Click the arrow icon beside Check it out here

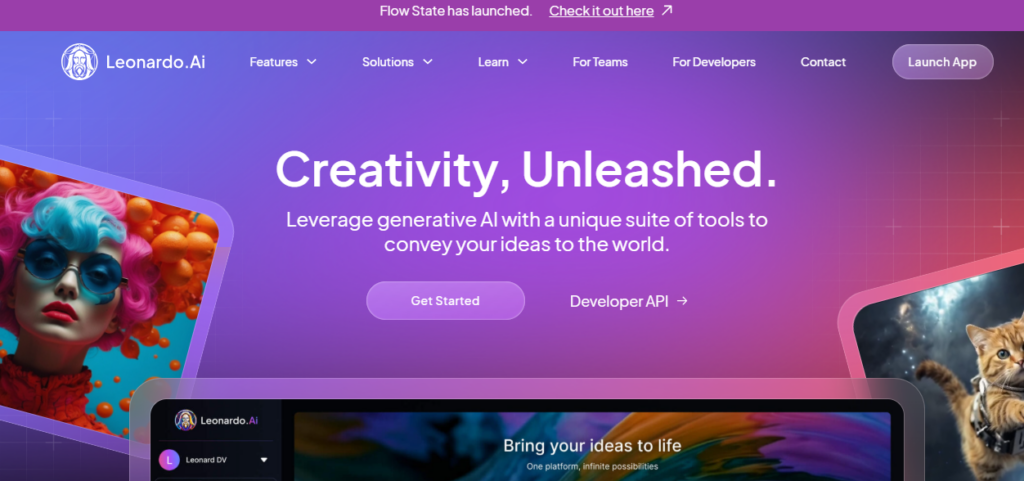pos(667,10)
